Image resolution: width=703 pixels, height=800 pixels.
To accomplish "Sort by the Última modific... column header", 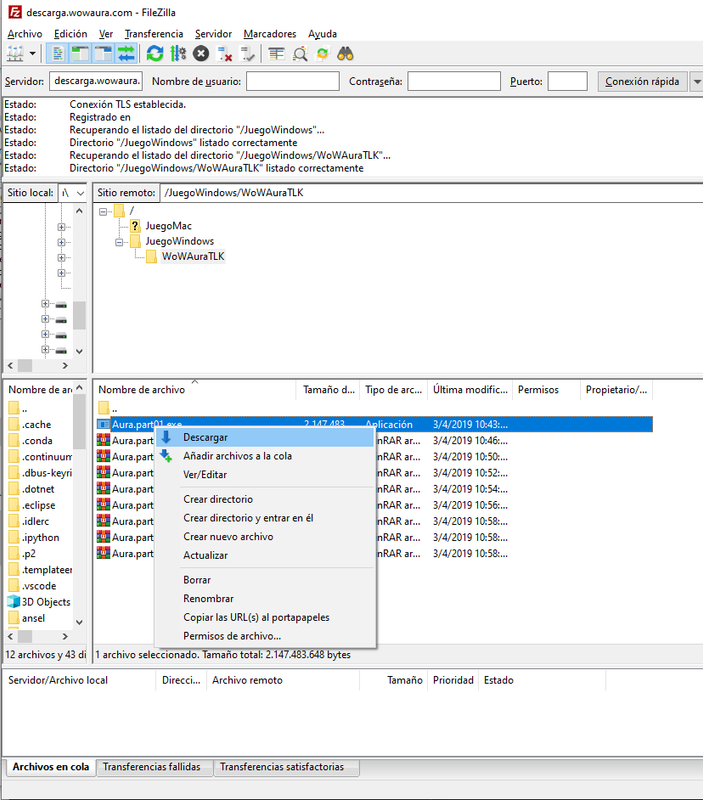I will coord(470,390).
